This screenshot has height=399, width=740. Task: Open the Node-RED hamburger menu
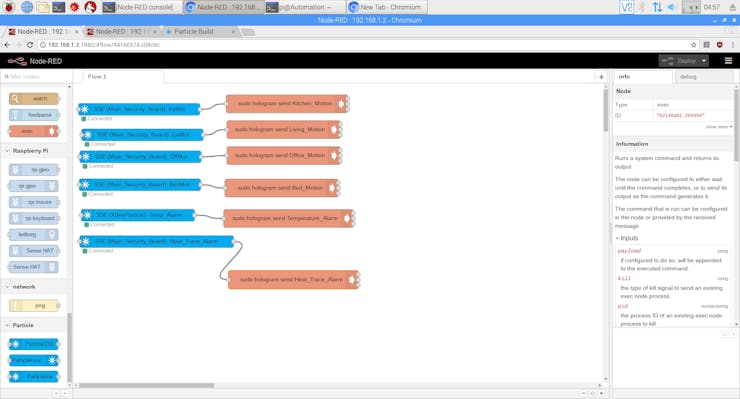point(728,61)
